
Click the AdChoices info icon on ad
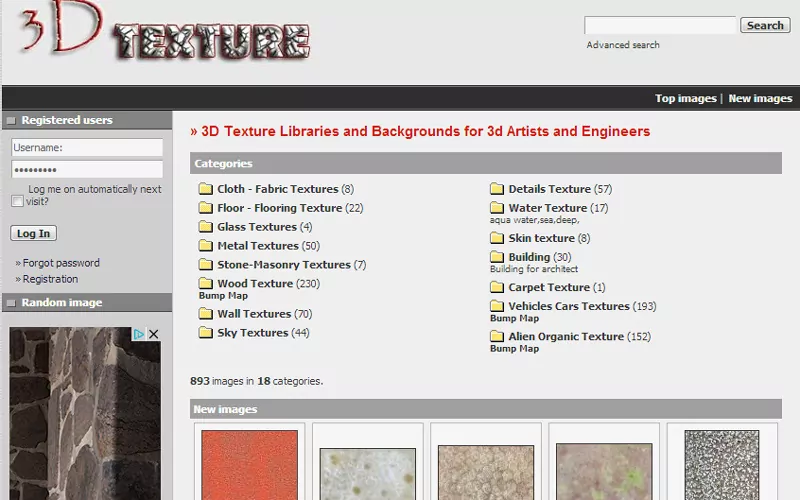click(x=140, y=334)
